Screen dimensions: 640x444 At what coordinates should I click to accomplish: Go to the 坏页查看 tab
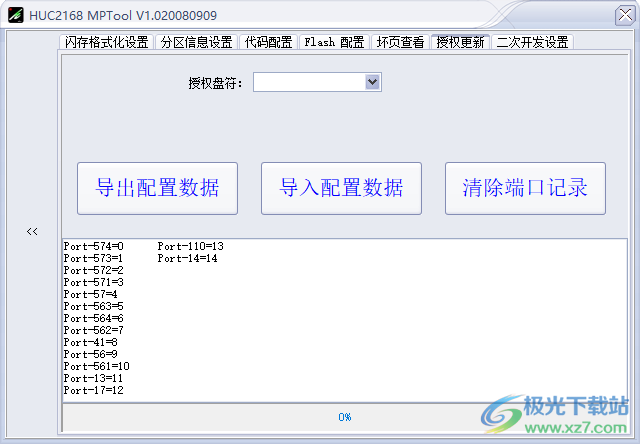coord(400,42)
